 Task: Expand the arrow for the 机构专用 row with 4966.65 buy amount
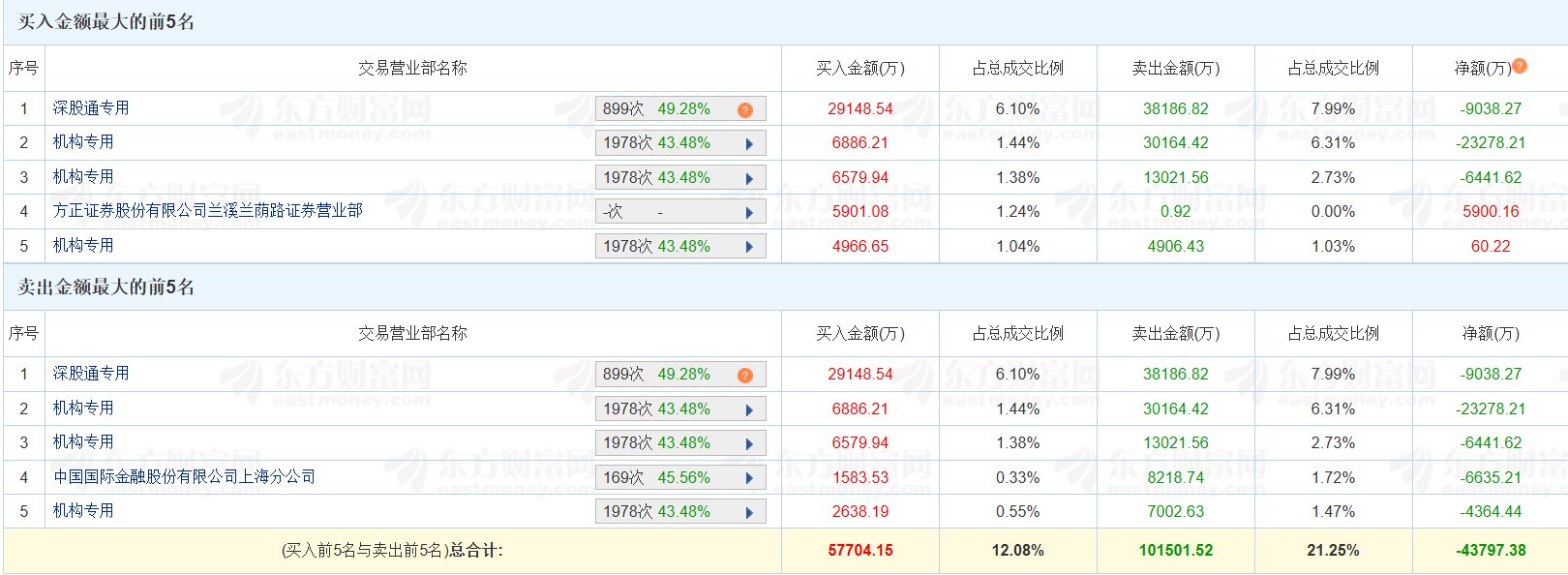pos(749,247)
